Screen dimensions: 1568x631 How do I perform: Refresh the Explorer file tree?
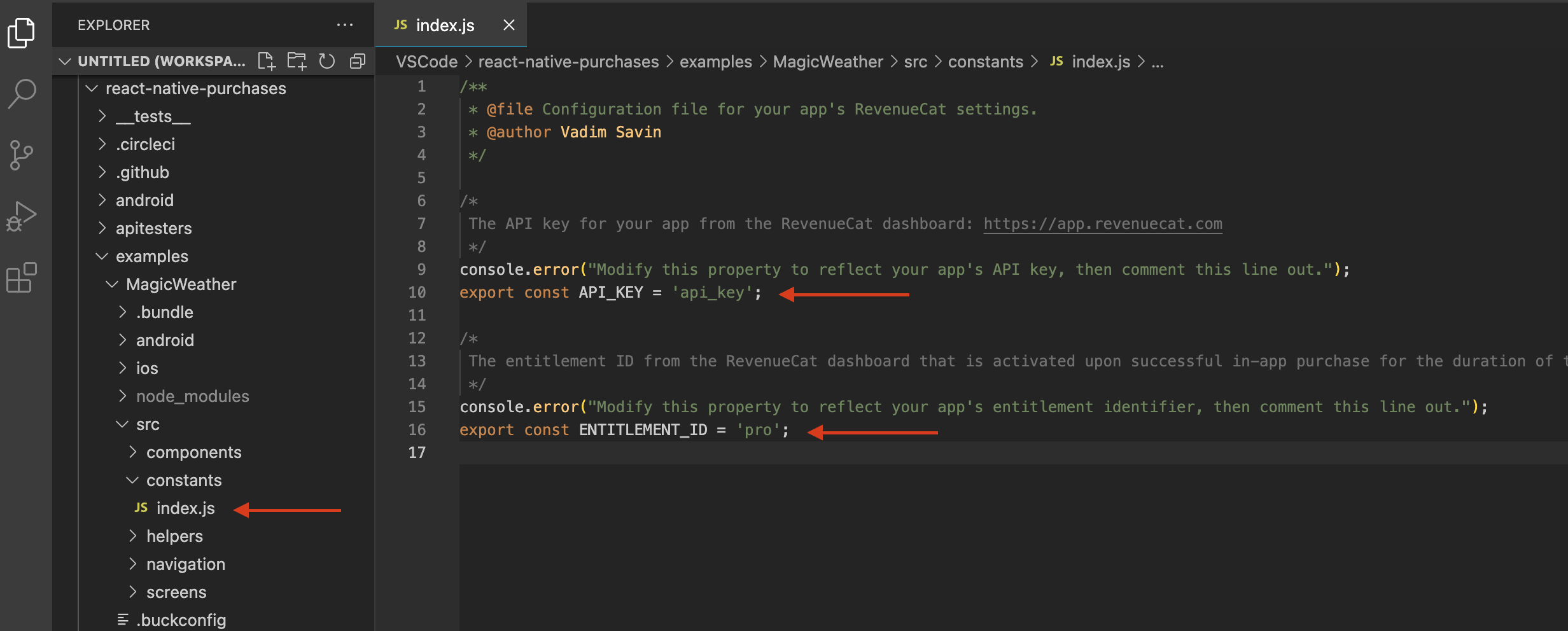click(x=327, y=61)
